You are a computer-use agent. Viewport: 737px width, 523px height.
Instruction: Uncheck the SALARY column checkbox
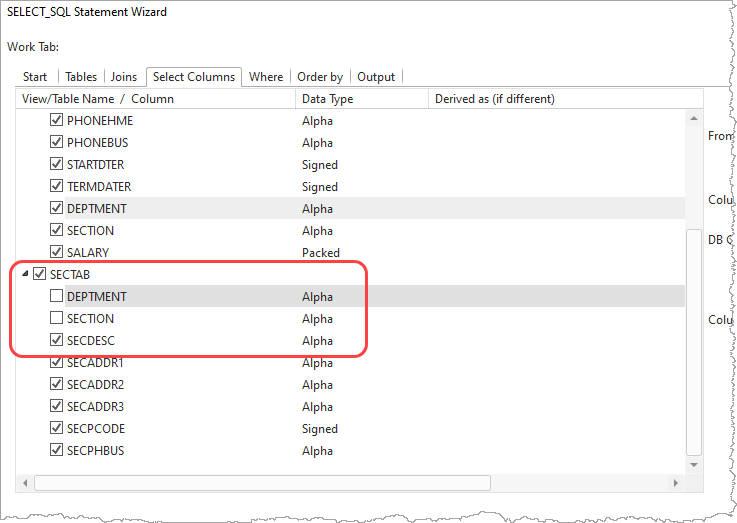(57, 252)
